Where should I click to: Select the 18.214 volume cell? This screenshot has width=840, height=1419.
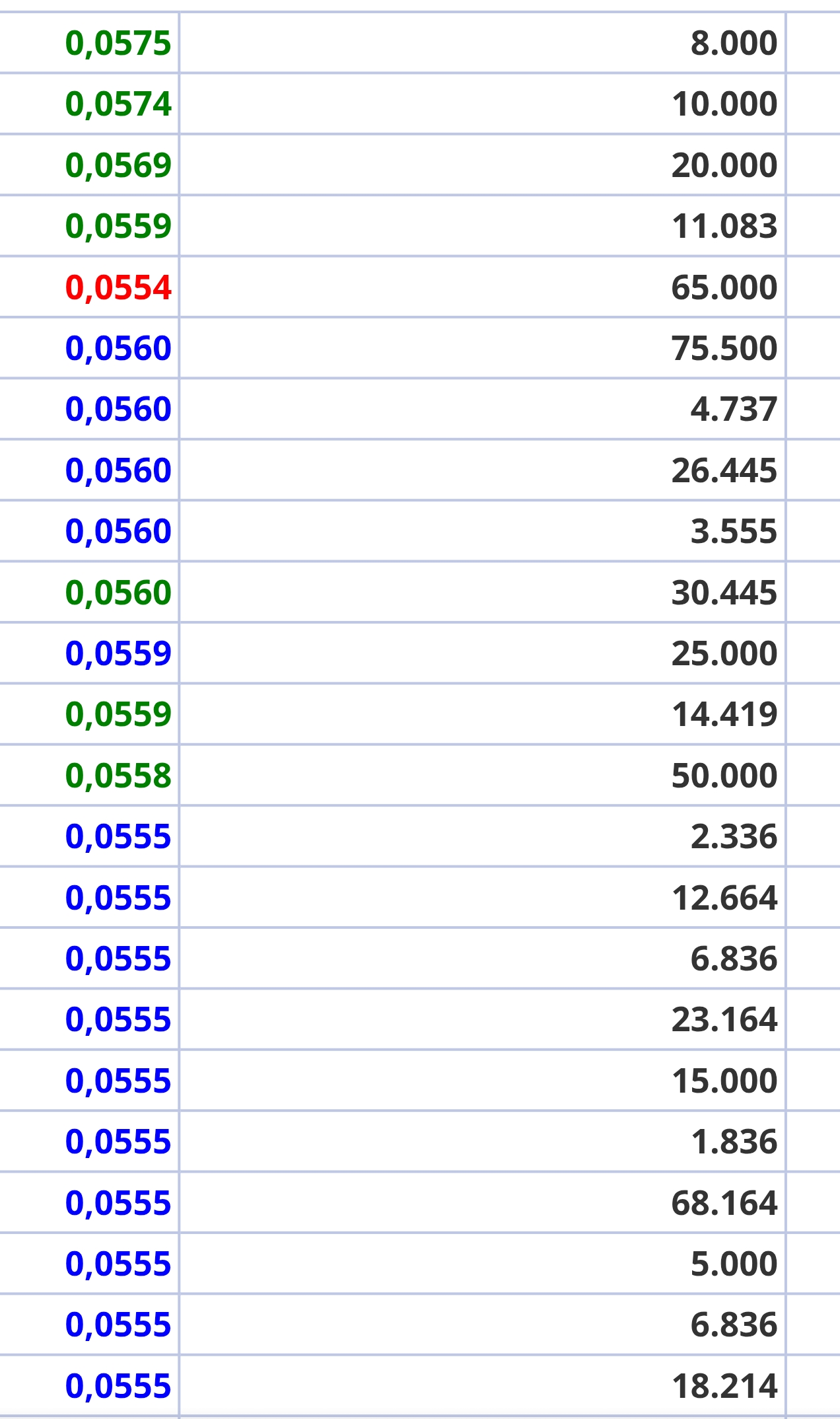tap(724, 1386)
